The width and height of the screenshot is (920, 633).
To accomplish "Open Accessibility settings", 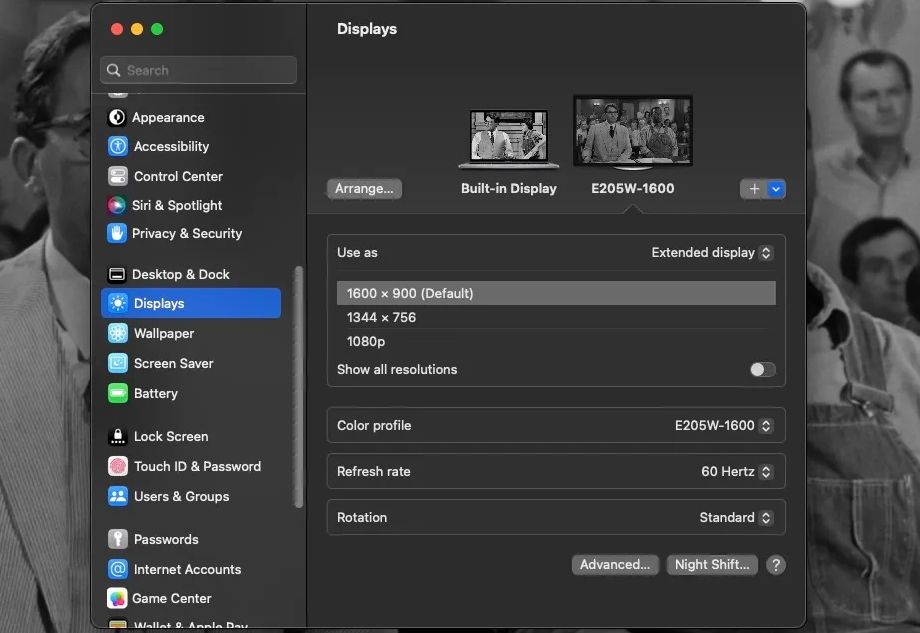I will coord(170,146).
